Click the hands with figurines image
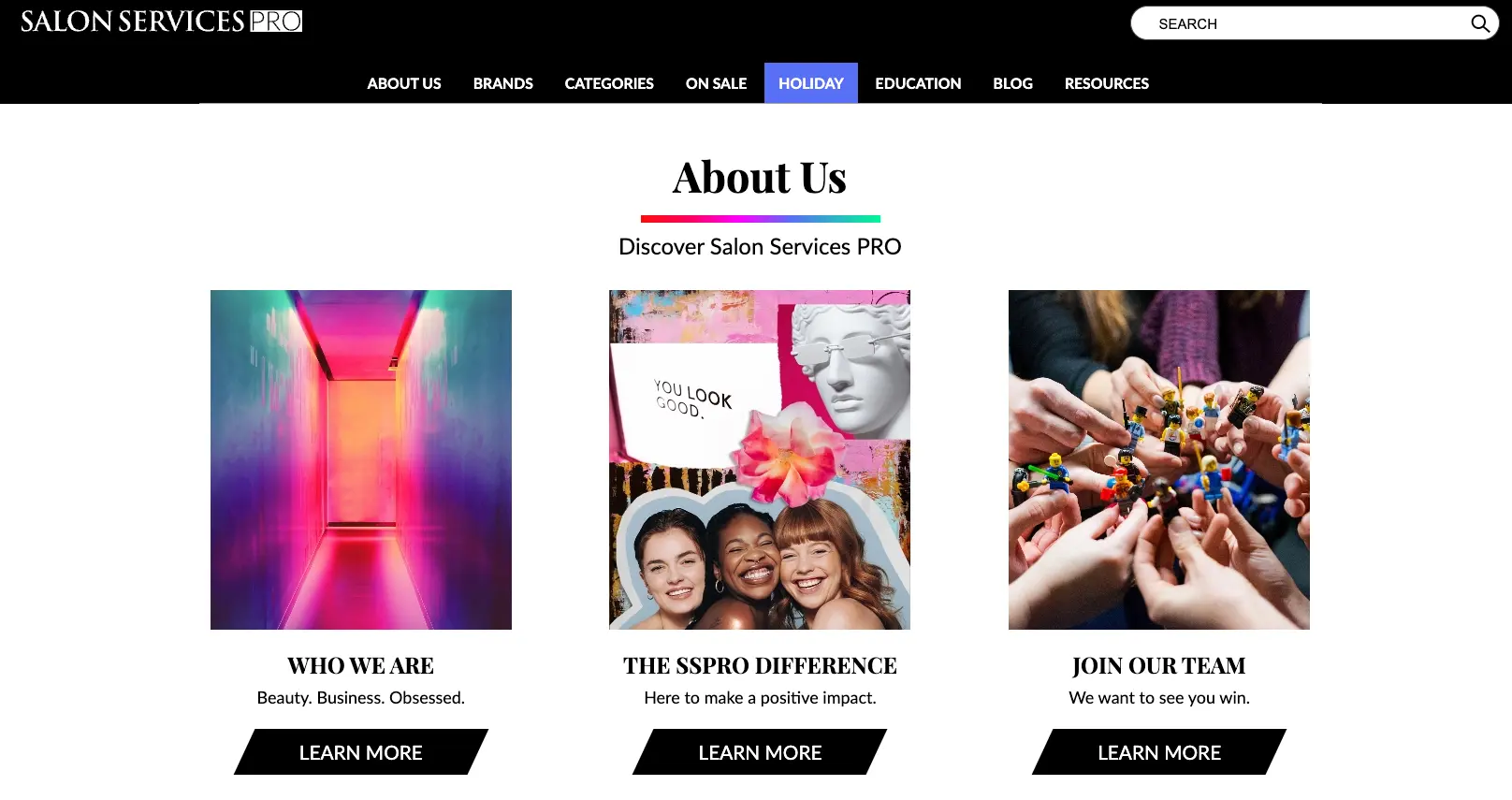The height and width of the screenshot is (800, 1512). [x=1159, y=459]
